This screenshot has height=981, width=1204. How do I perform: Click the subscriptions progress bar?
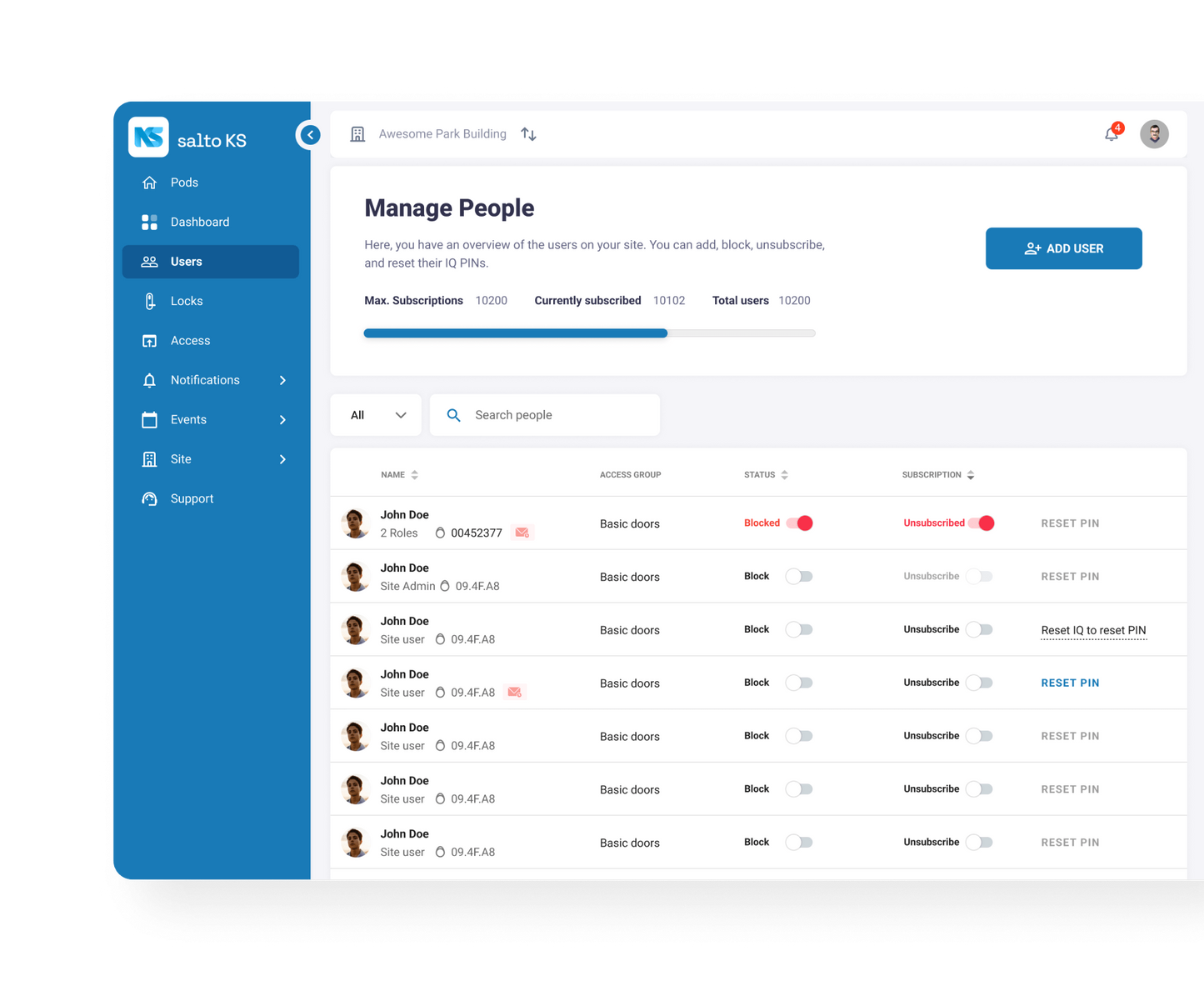pyautogui.click(x=590, y=333)
